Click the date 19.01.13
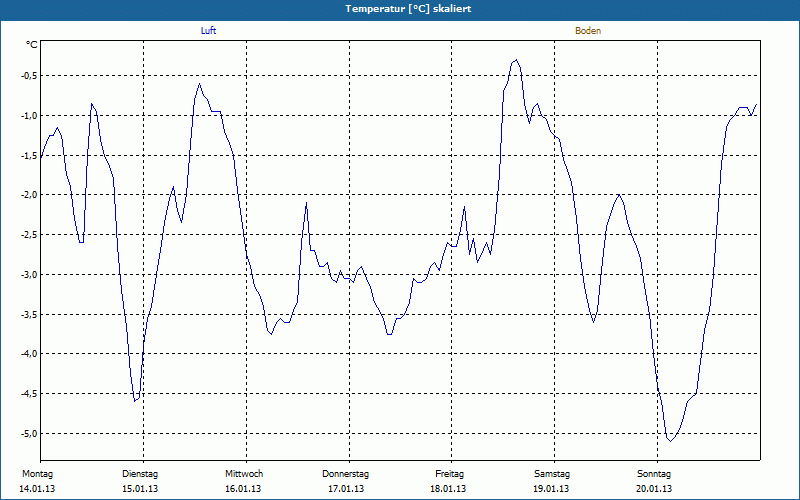 tap(551, 489)
